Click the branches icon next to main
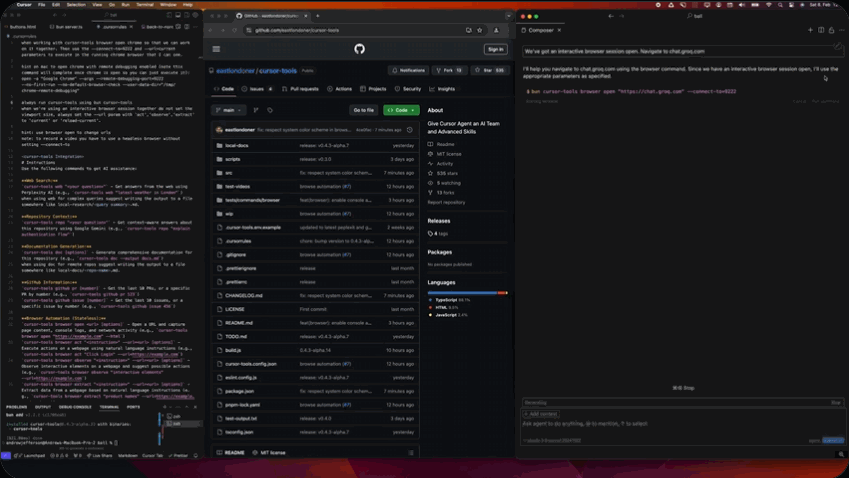The width and height of the screenshot is (849, 478). [x=256, y=110]
